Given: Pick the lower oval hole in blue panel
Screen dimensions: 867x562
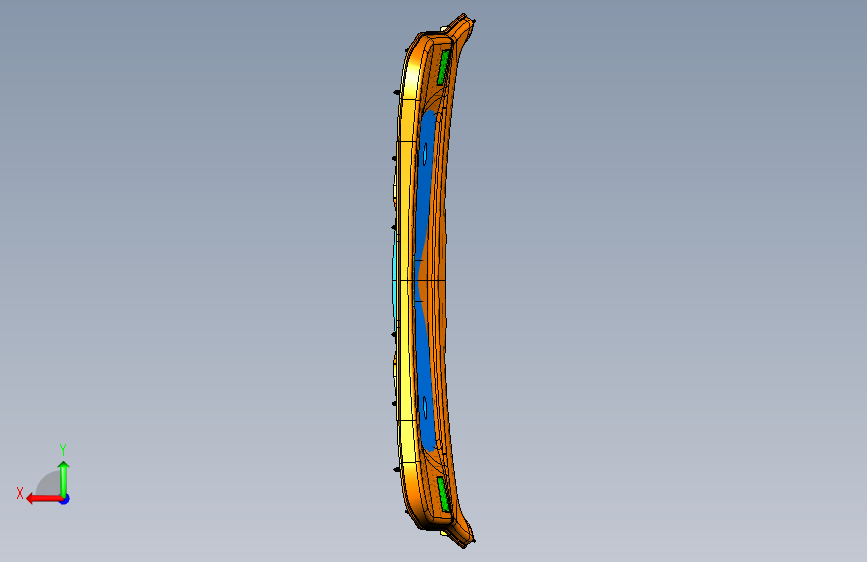Looking at the screenshot, I should [x=425, y=407].
